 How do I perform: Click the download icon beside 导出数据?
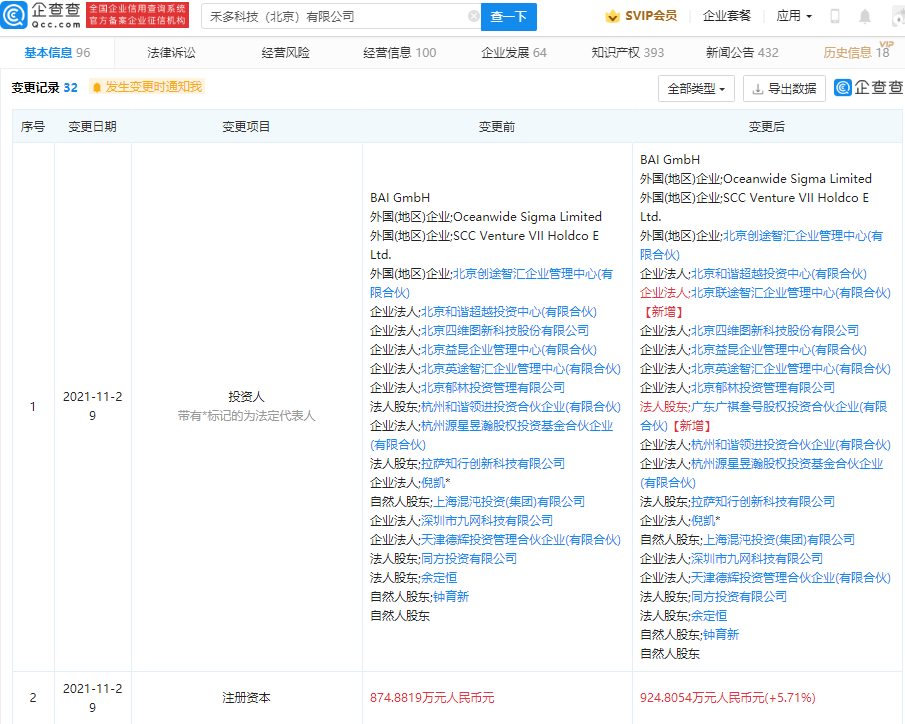coord(758,89)
